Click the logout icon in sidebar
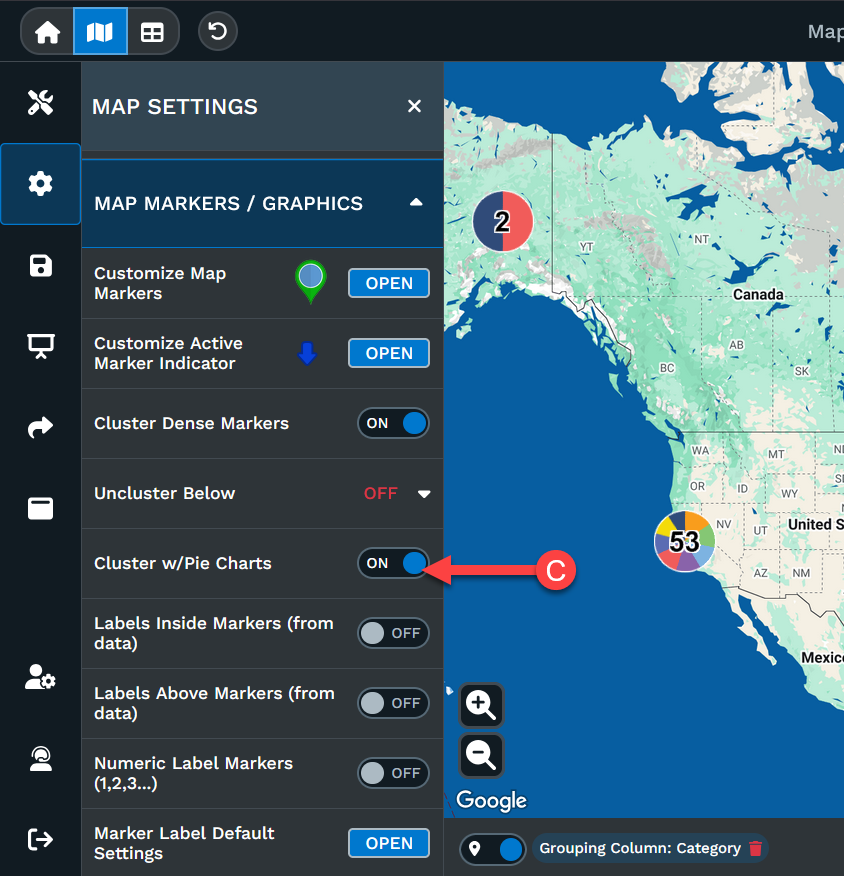The image size is (844, 876). (40, 839)
